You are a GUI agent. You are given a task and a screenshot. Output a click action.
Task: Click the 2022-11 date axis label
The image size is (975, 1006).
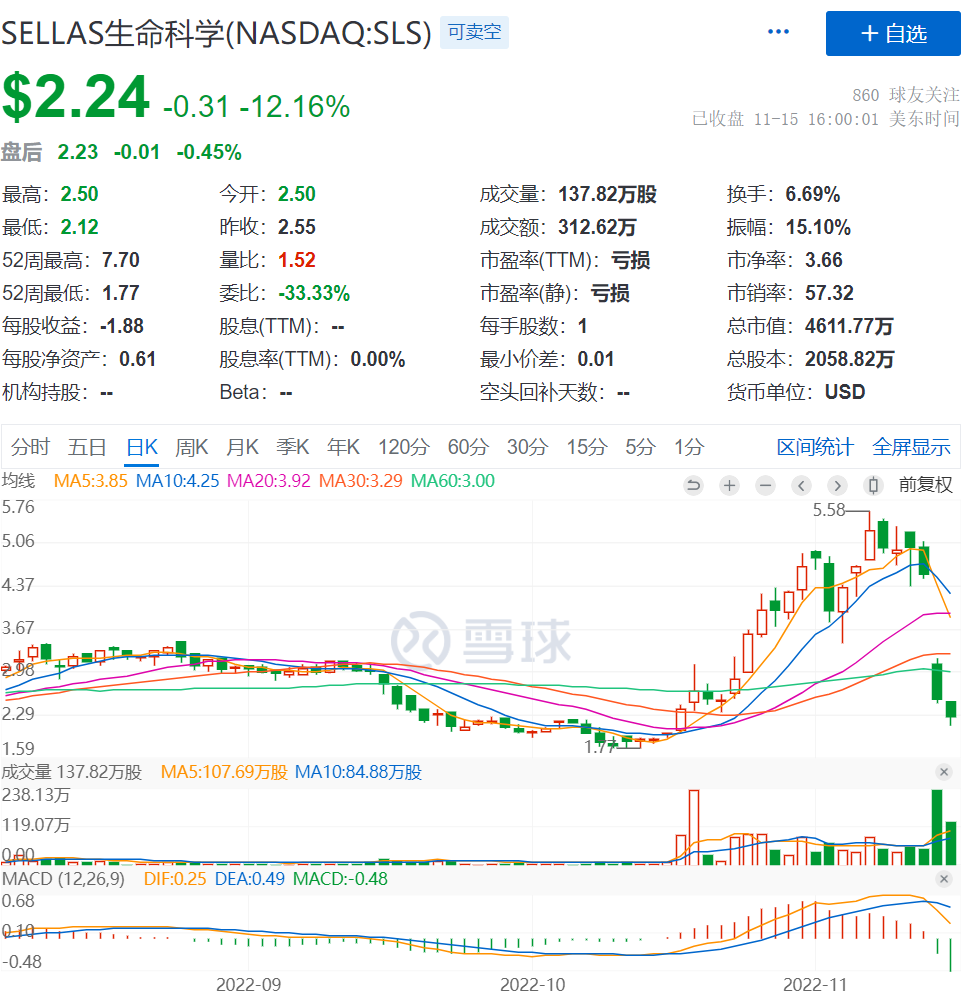pyautogui.click(x=815, y=985)
